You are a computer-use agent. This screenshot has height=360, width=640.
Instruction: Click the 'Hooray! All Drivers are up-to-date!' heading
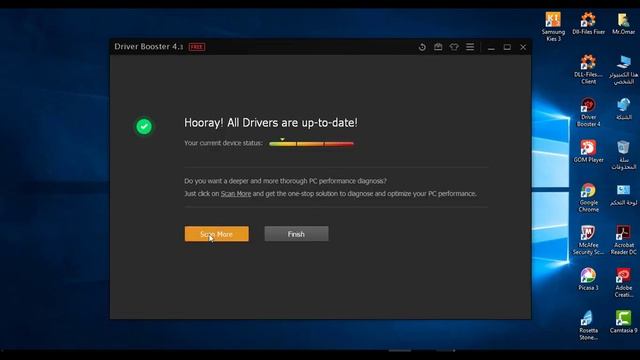(x=271, y=122)
